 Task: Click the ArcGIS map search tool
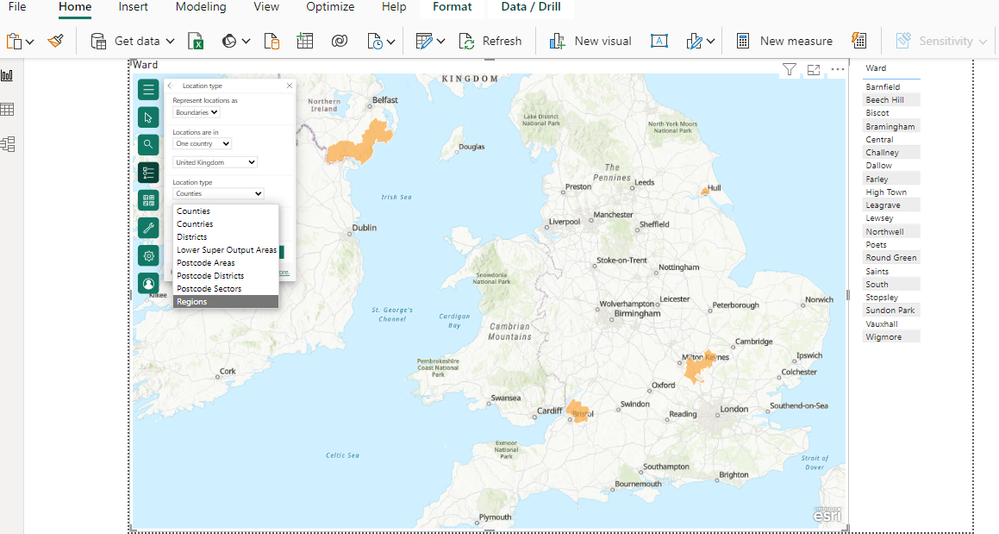pyautogui.click(x=148, y=145)
